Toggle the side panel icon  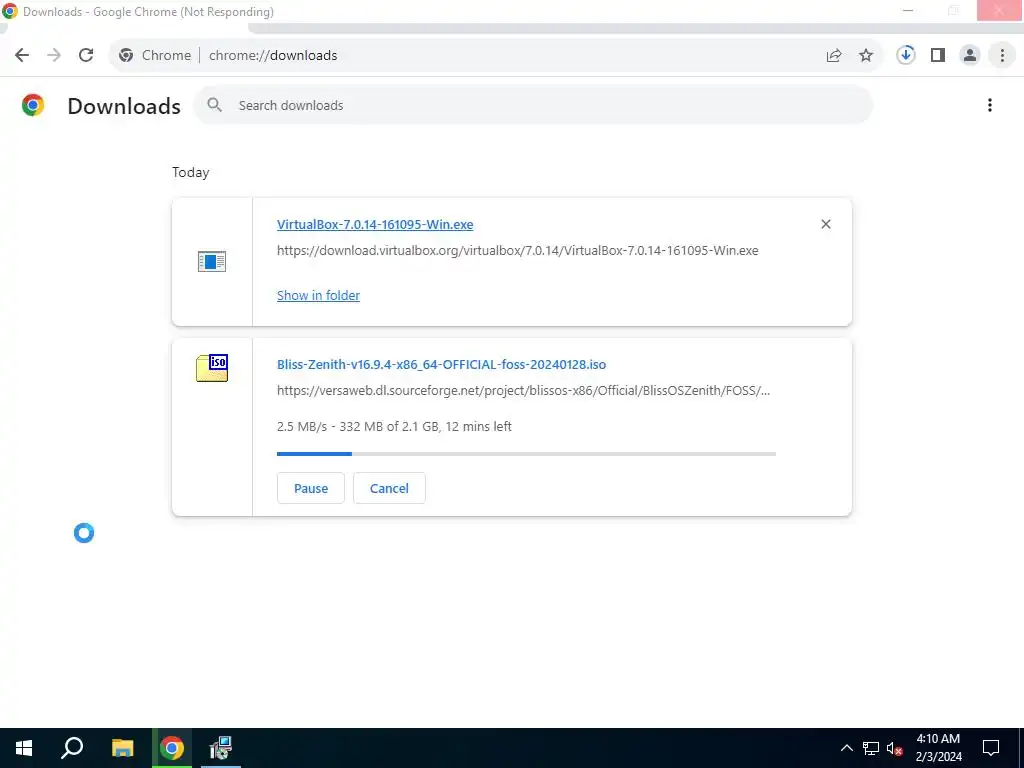938,56
